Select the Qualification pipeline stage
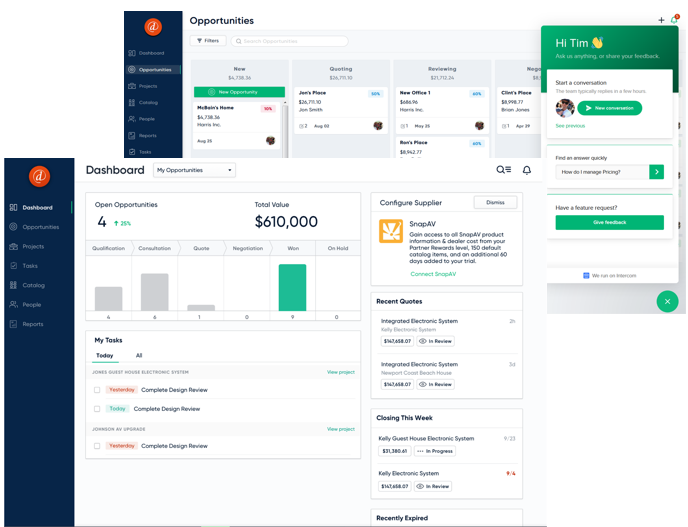The width and height of the screenshot is (688, 527). tap(109, 248)
